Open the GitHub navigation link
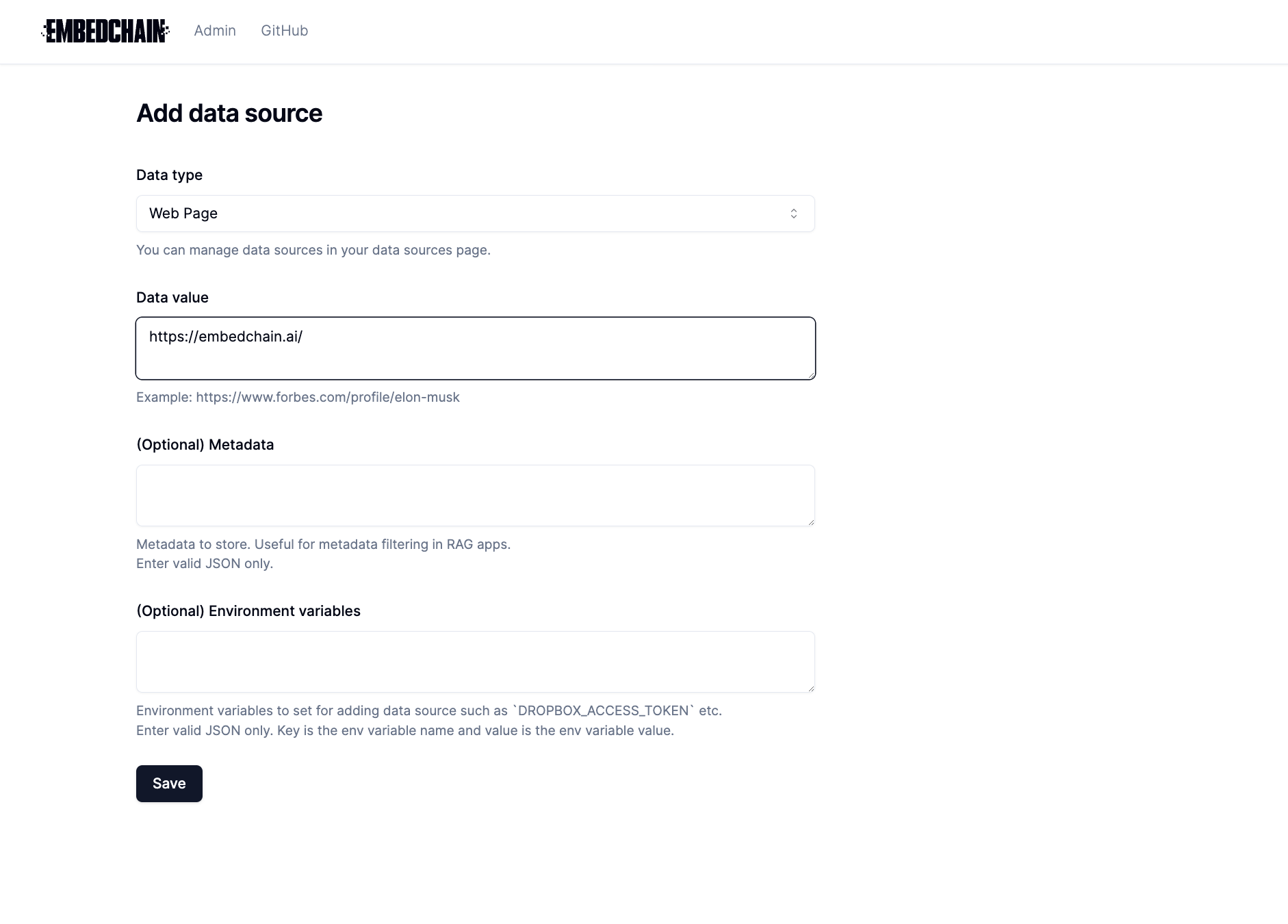The width and height of the screenshot is (1288, 924). [x=285, y=31]
